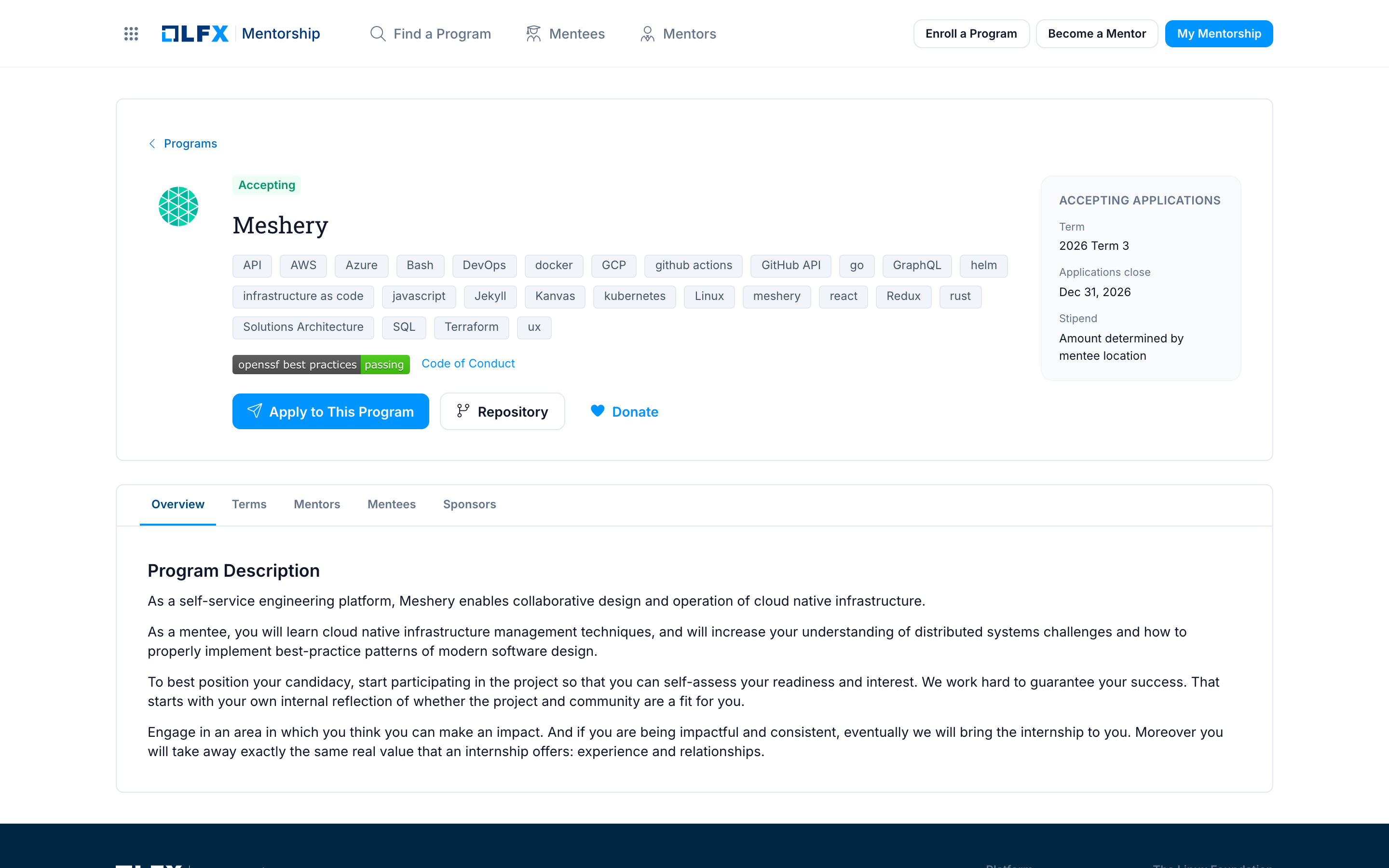Click the 'Dec 31, 2026' close date

point(1094,292)
